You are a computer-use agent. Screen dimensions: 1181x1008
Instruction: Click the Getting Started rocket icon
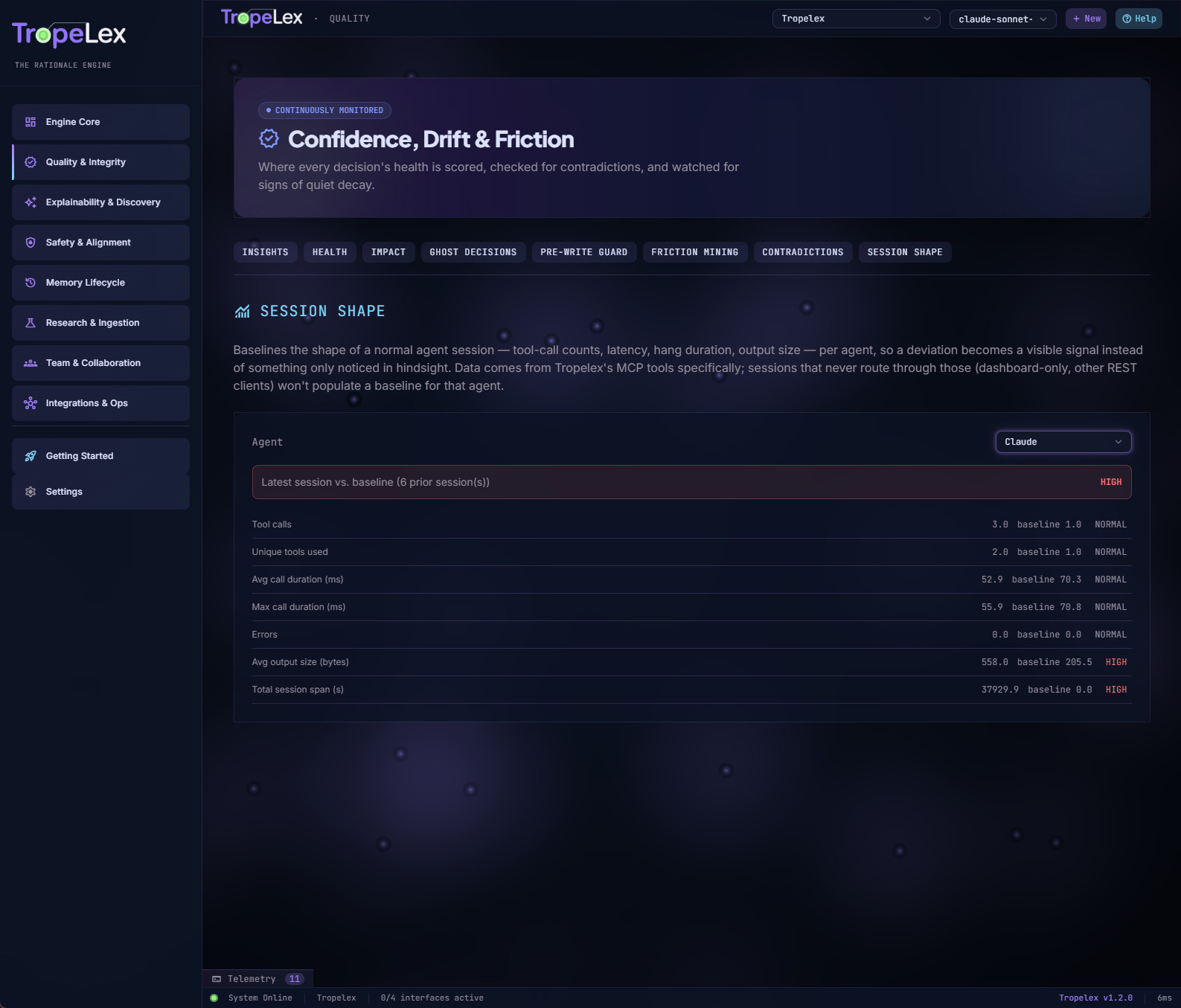[x=31, y=456]
